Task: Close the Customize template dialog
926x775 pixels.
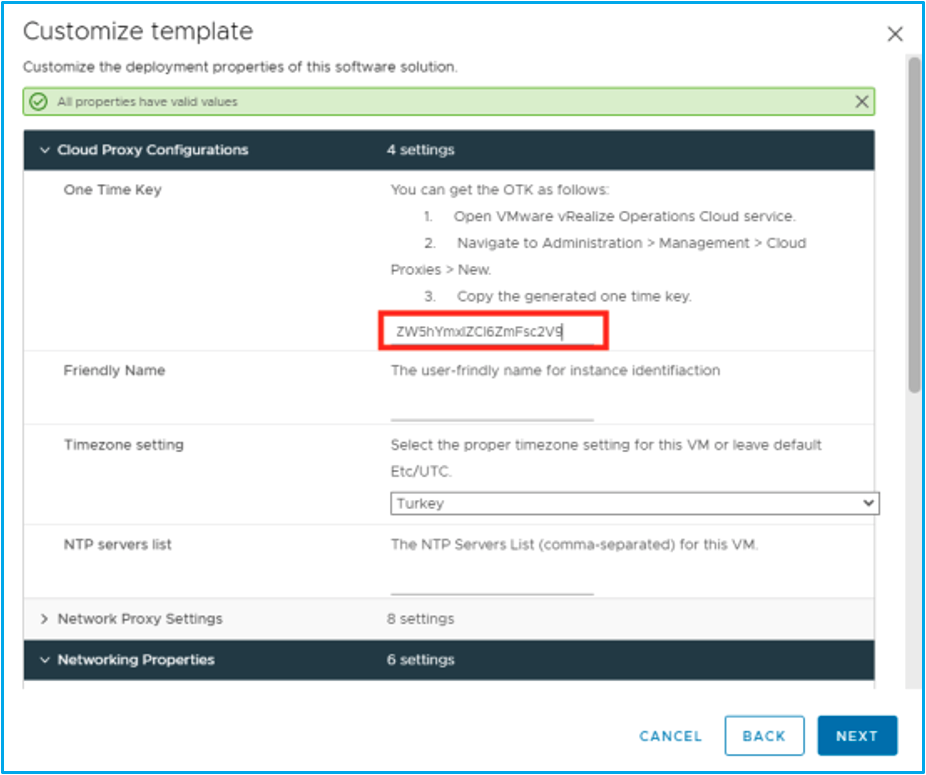Action: click(895, 34)
